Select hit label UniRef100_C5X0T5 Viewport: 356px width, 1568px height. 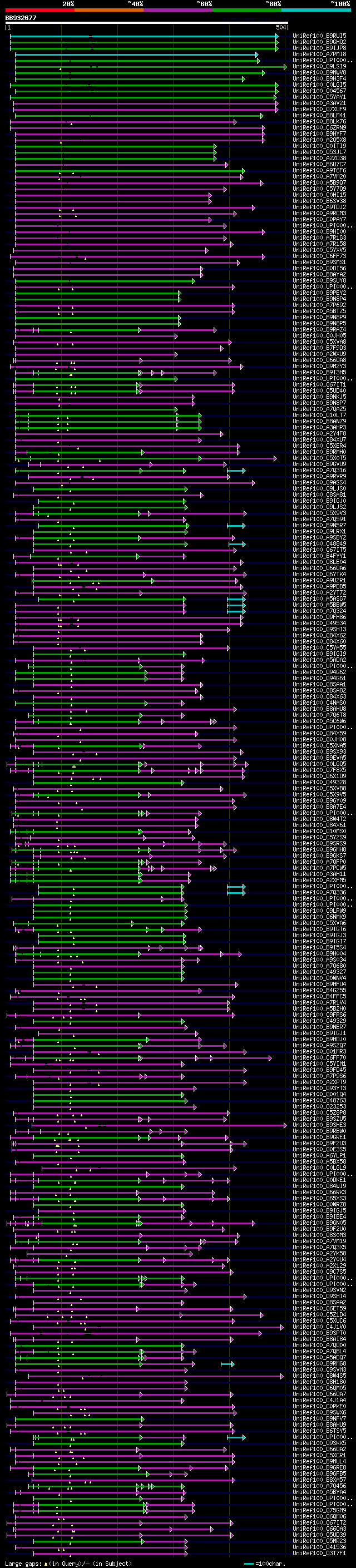point(319,458)
